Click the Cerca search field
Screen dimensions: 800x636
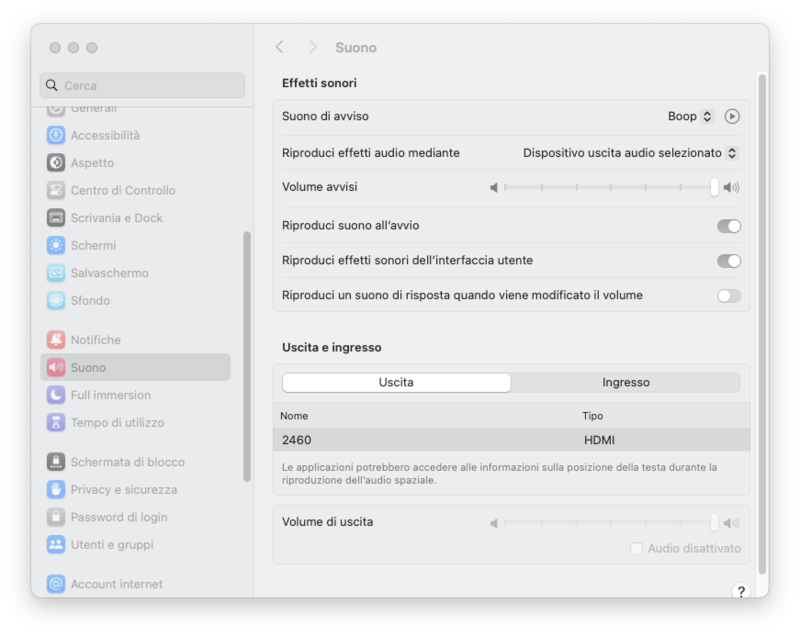[142, 85]
